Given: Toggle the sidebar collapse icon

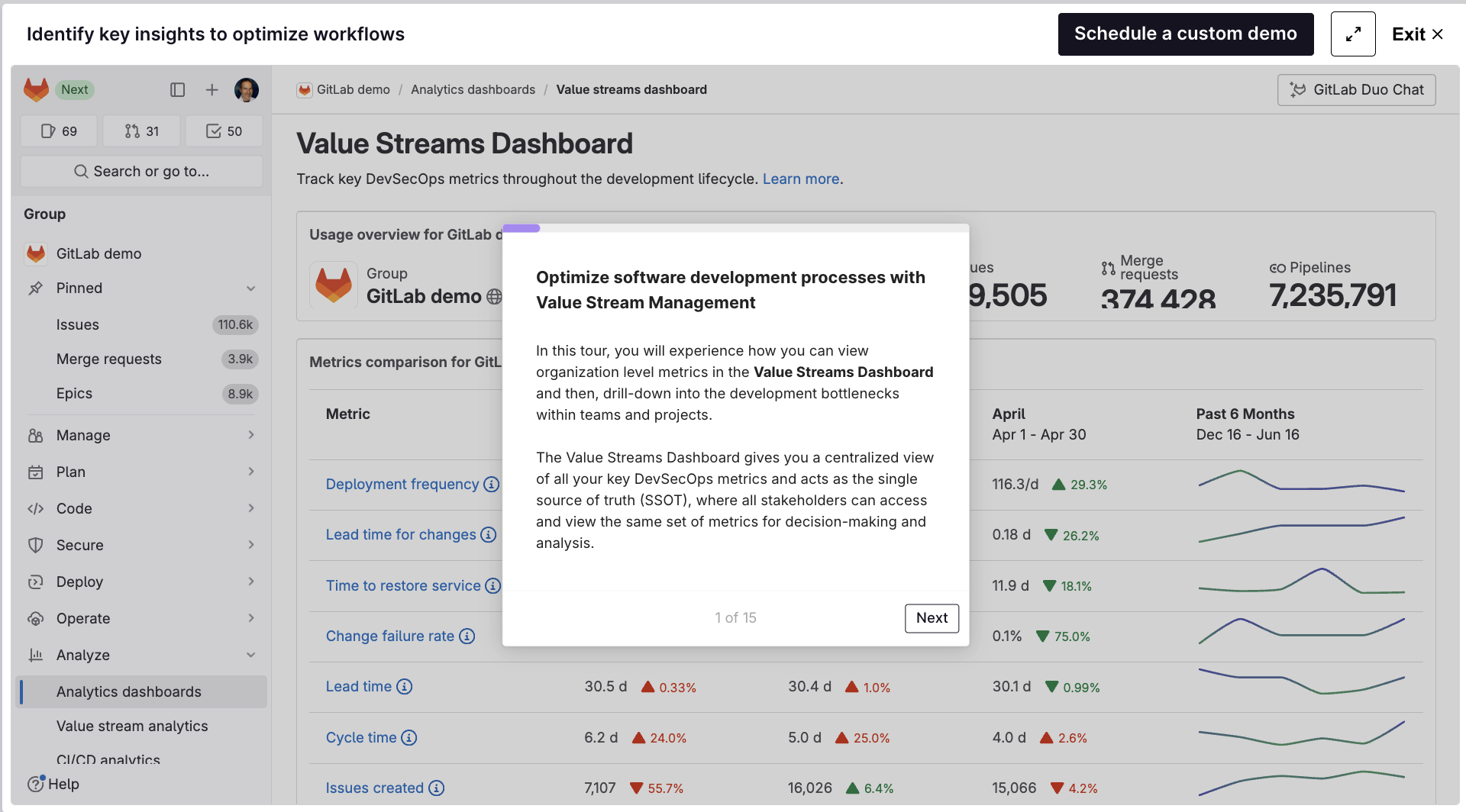Looking at the screenshot, I should pos(178,90).
